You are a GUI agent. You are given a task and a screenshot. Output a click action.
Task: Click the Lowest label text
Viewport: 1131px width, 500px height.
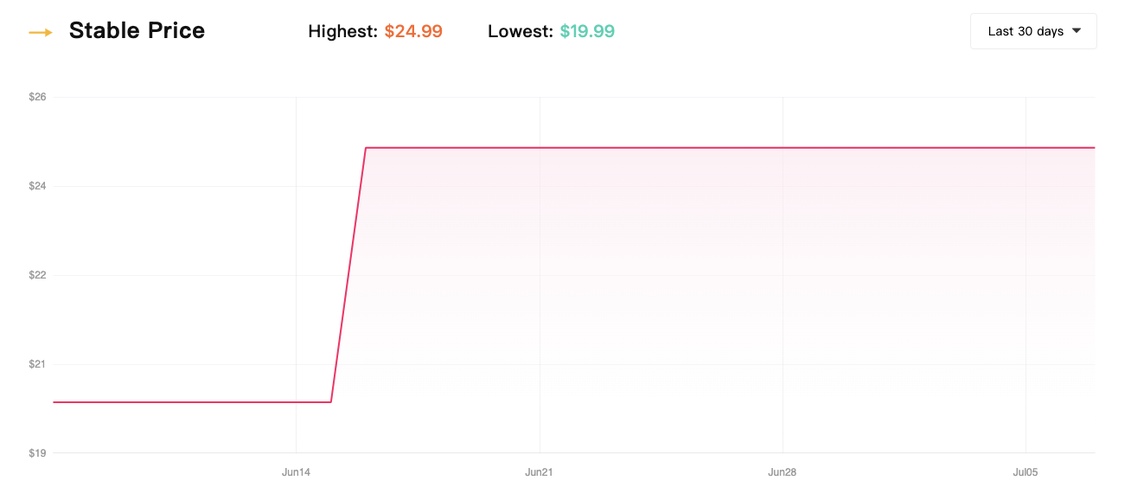521,32
